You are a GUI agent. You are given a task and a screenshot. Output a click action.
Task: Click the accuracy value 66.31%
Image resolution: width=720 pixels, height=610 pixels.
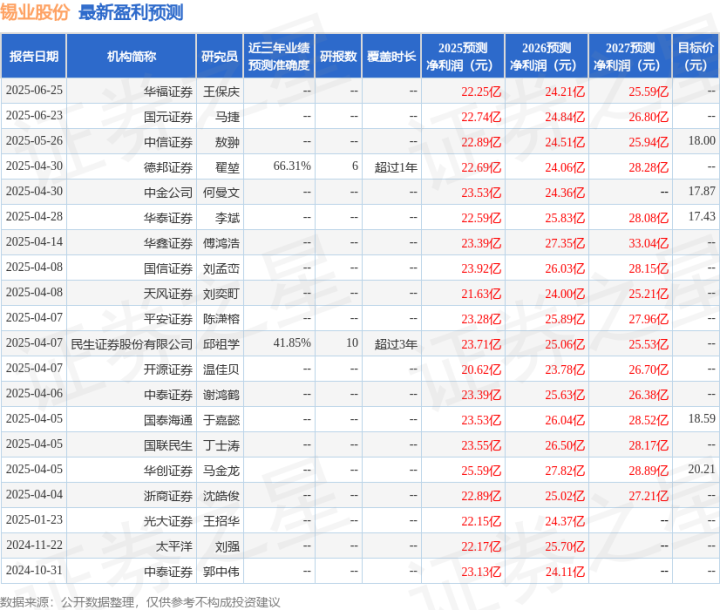pyautogui.click(x=292, y=166)
